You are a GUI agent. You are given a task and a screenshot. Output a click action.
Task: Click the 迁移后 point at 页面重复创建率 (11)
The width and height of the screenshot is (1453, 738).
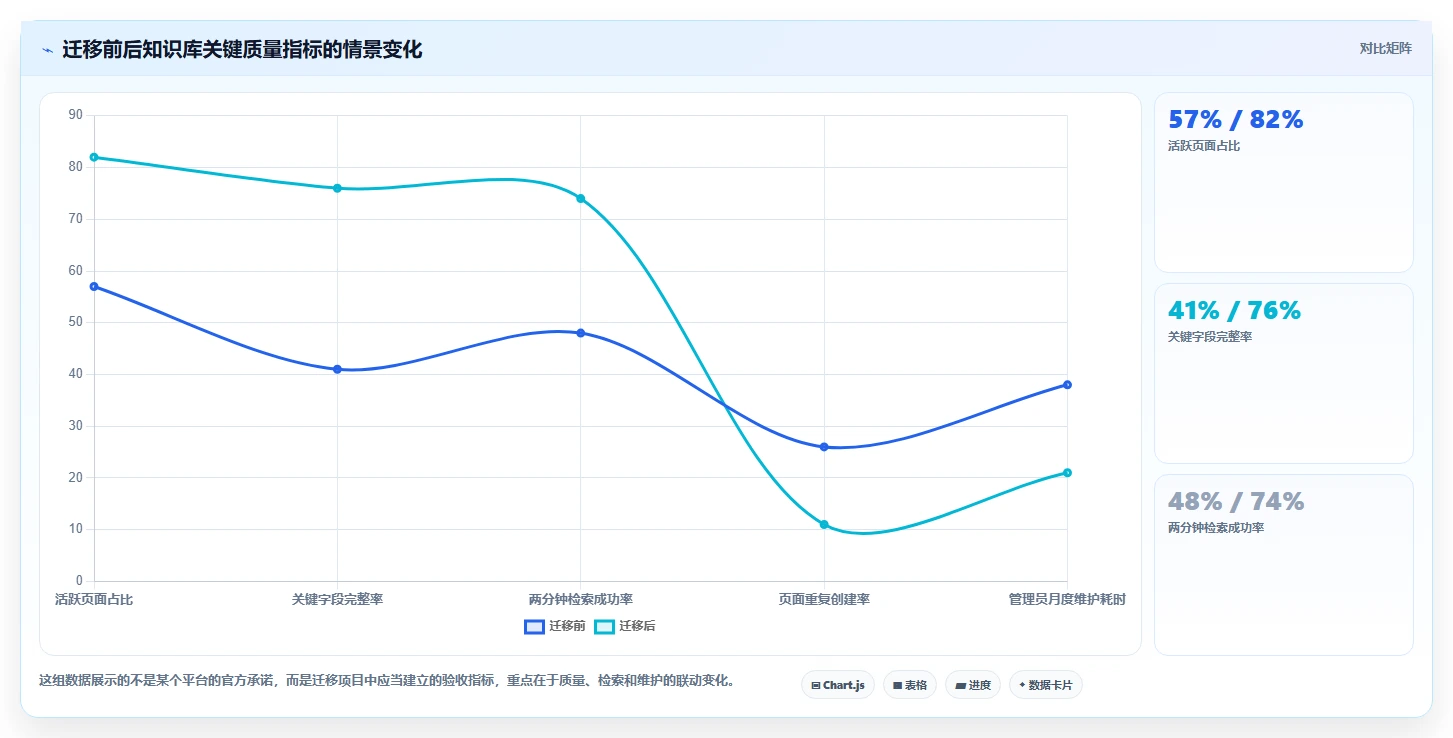pyautogui.click(x=824, y=524)
